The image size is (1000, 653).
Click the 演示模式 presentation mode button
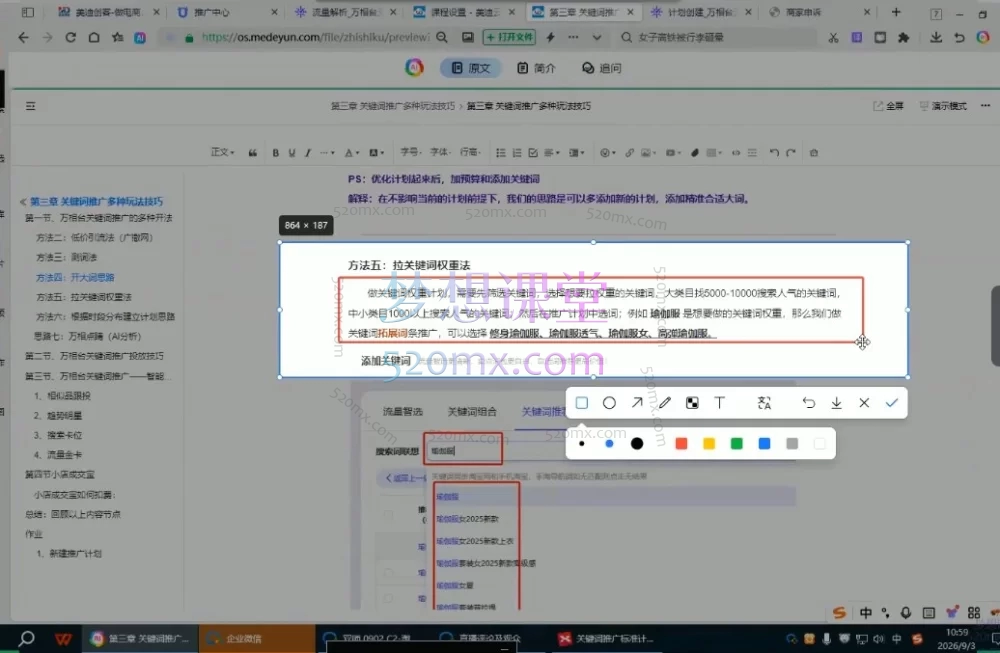(x=943, y=106)
